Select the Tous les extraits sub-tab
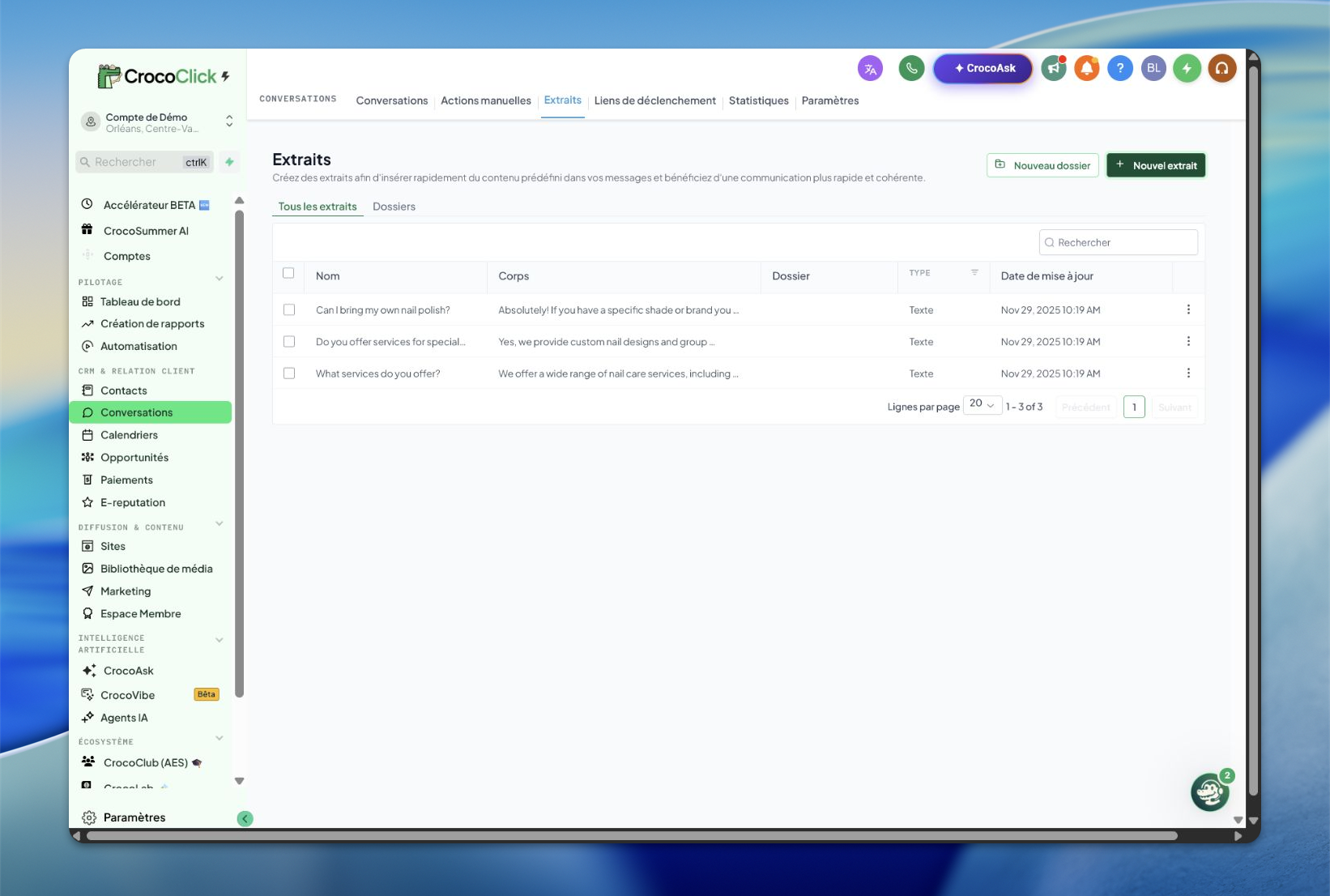Viewport: 1330px width, 896px height. pos(318,207)
